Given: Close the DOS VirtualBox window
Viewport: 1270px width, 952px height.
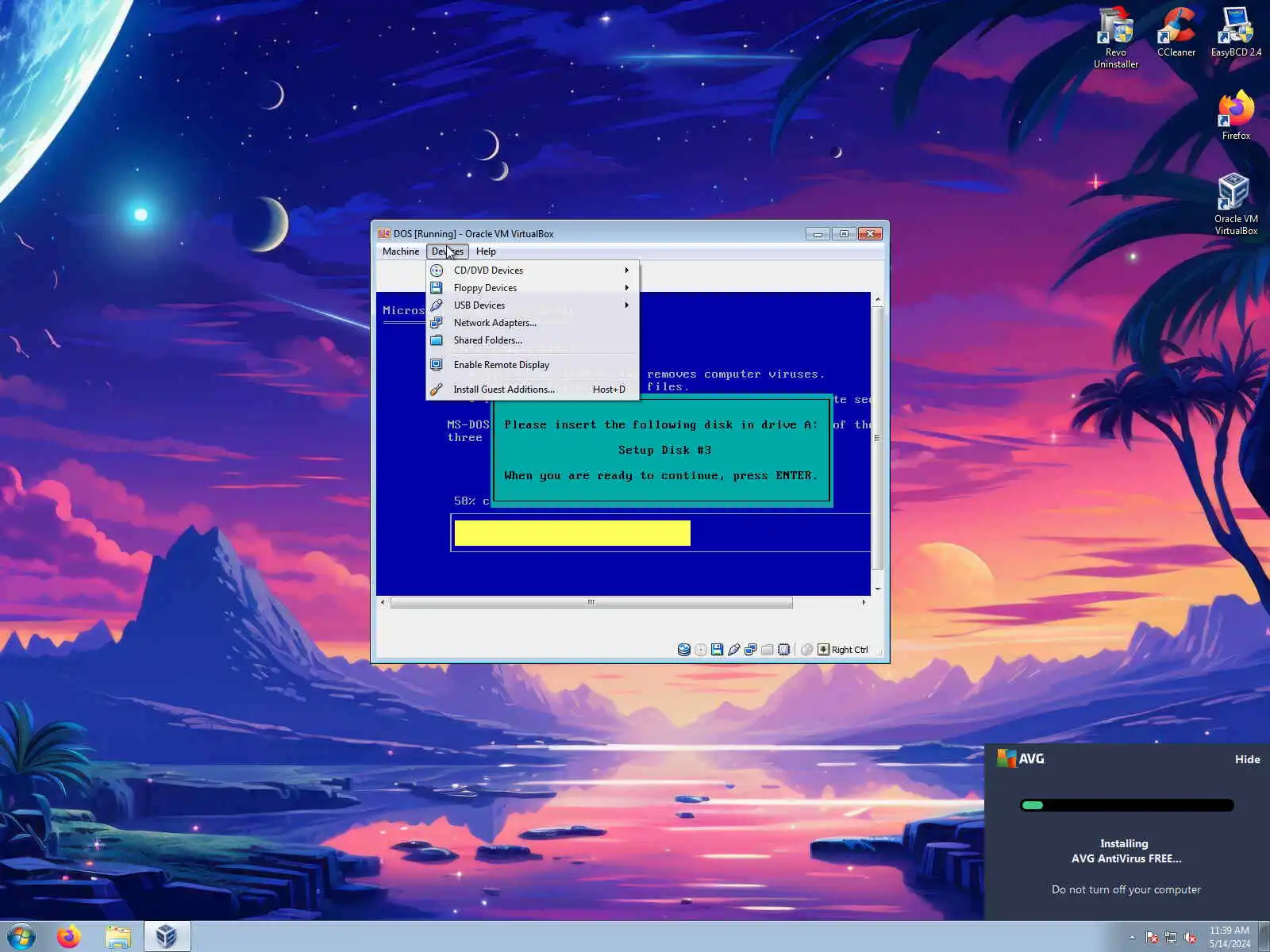Looking at the screenshot, I should [871, 233].
